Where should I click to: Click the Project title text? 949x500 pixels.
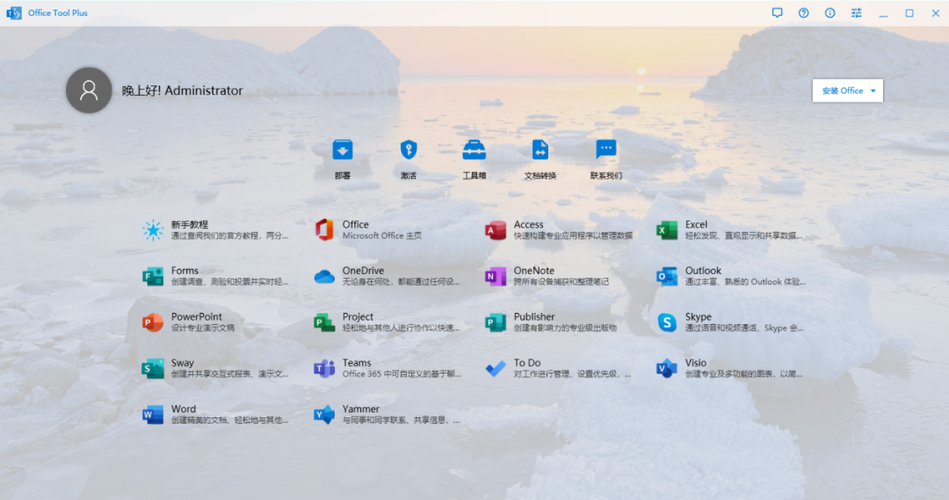click(358, 317)
